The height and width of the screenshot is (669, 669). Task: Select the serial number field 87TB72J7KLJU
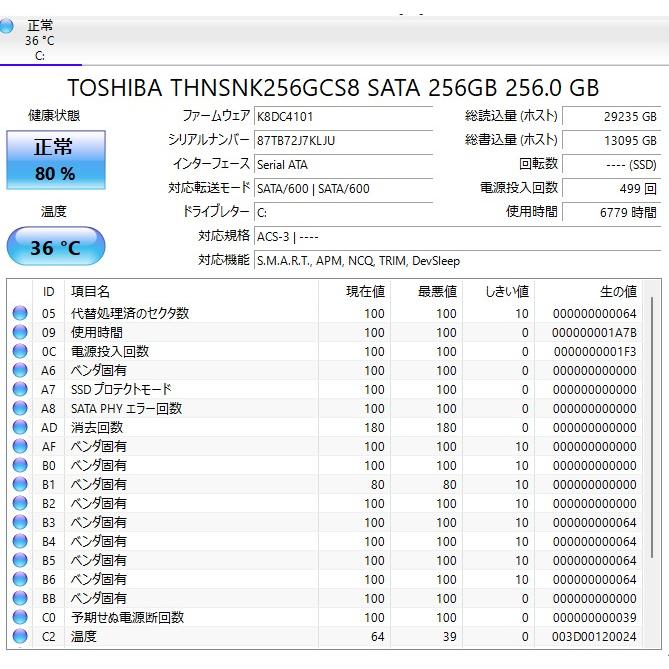pyautogui.click(x=343, y=140)
